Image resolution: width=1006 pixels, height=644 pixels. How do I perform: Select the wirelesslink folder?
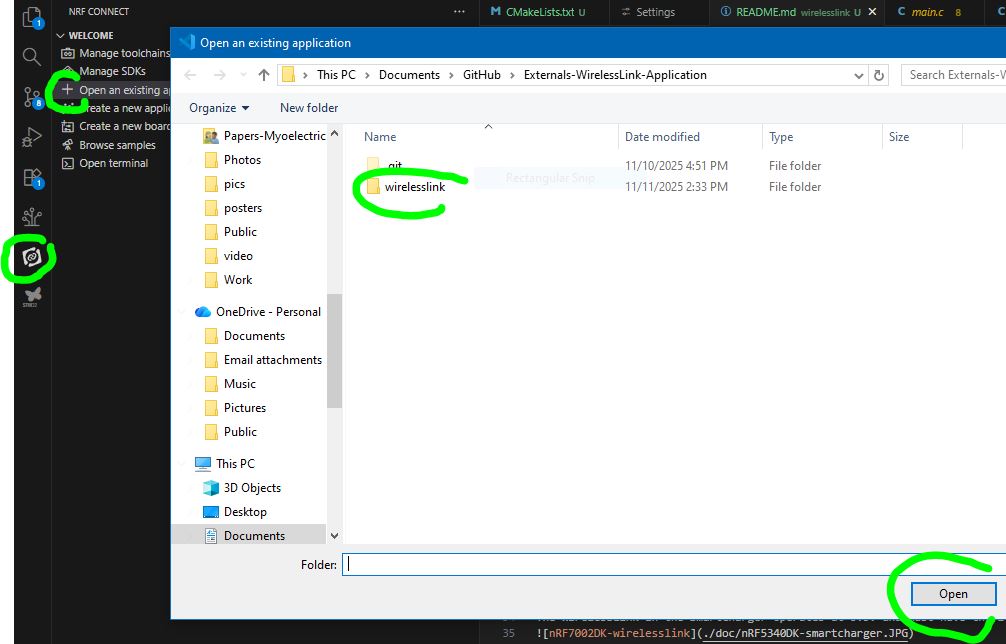pyautogui.click(x=414, y=187)
